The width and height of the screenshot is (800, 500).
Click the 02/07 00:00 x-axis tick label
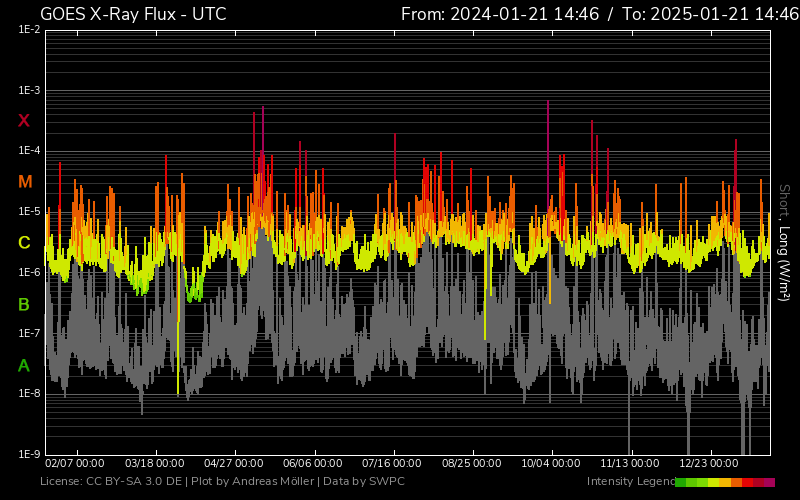[x=75, y=464]
